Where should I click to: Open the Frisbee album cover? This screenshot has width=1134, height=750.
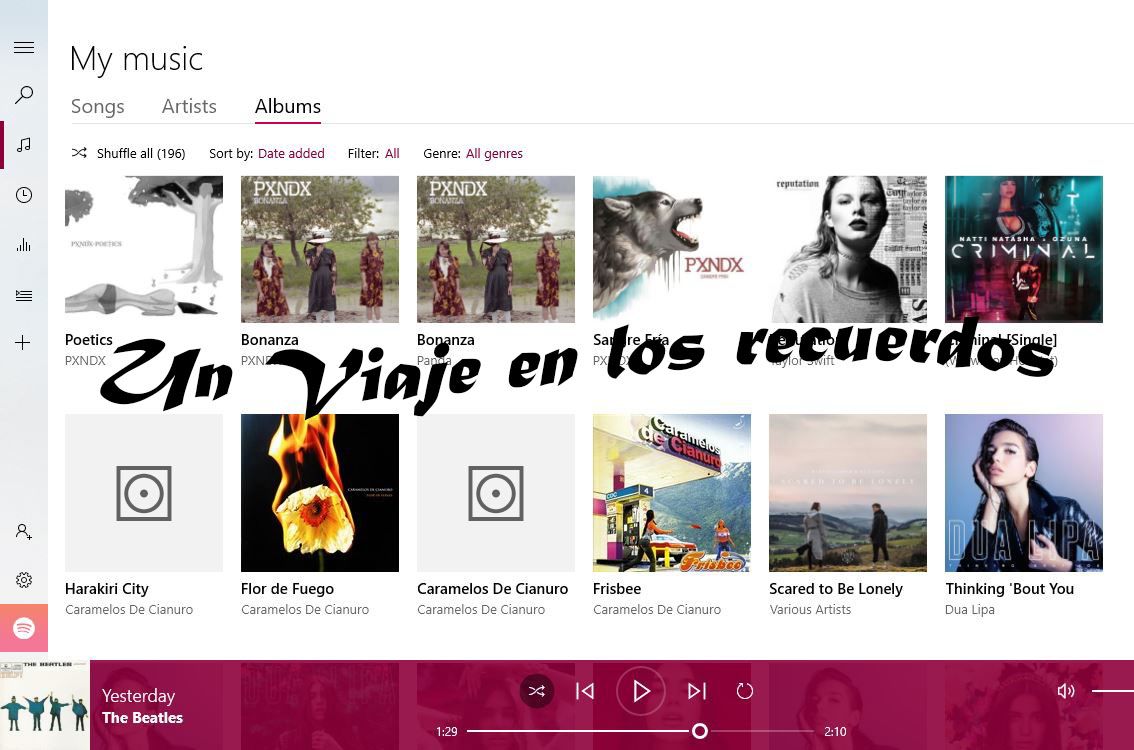[x=672, y=493]
